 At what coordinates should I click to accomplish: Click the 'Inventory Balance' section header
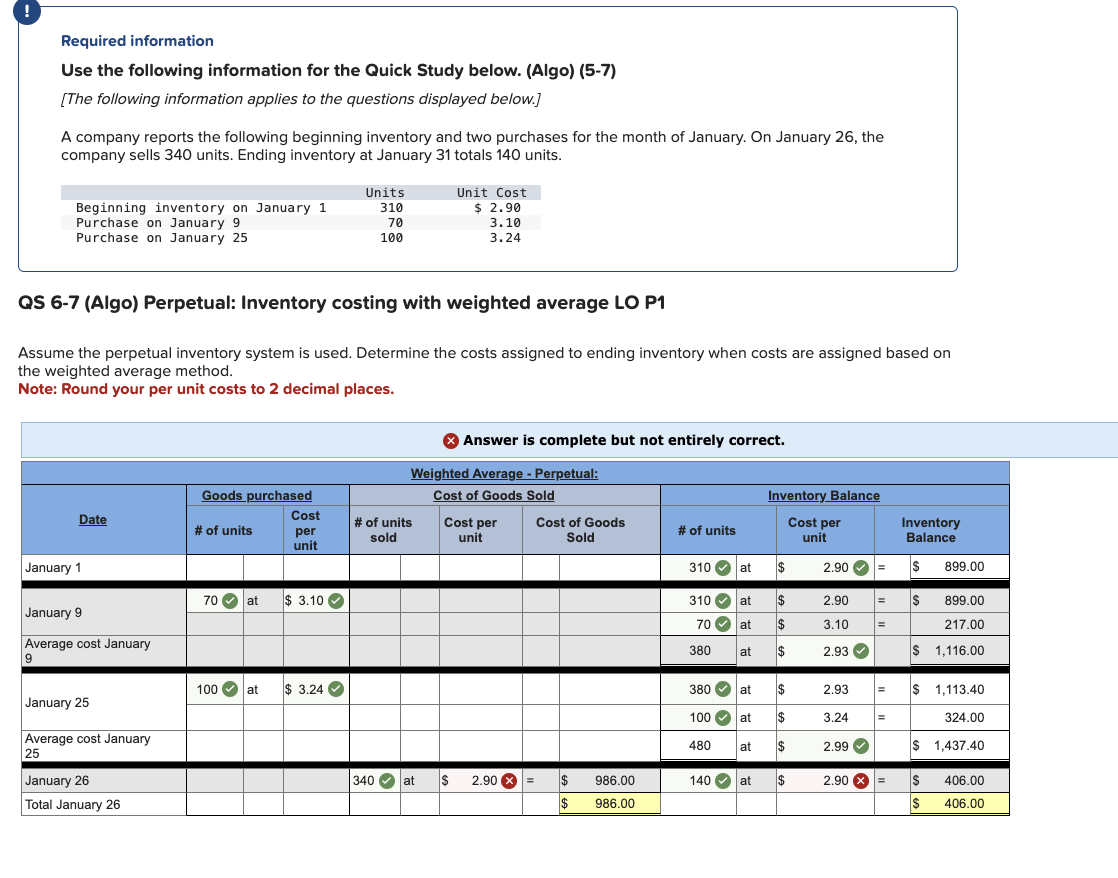tap(824, 496)
